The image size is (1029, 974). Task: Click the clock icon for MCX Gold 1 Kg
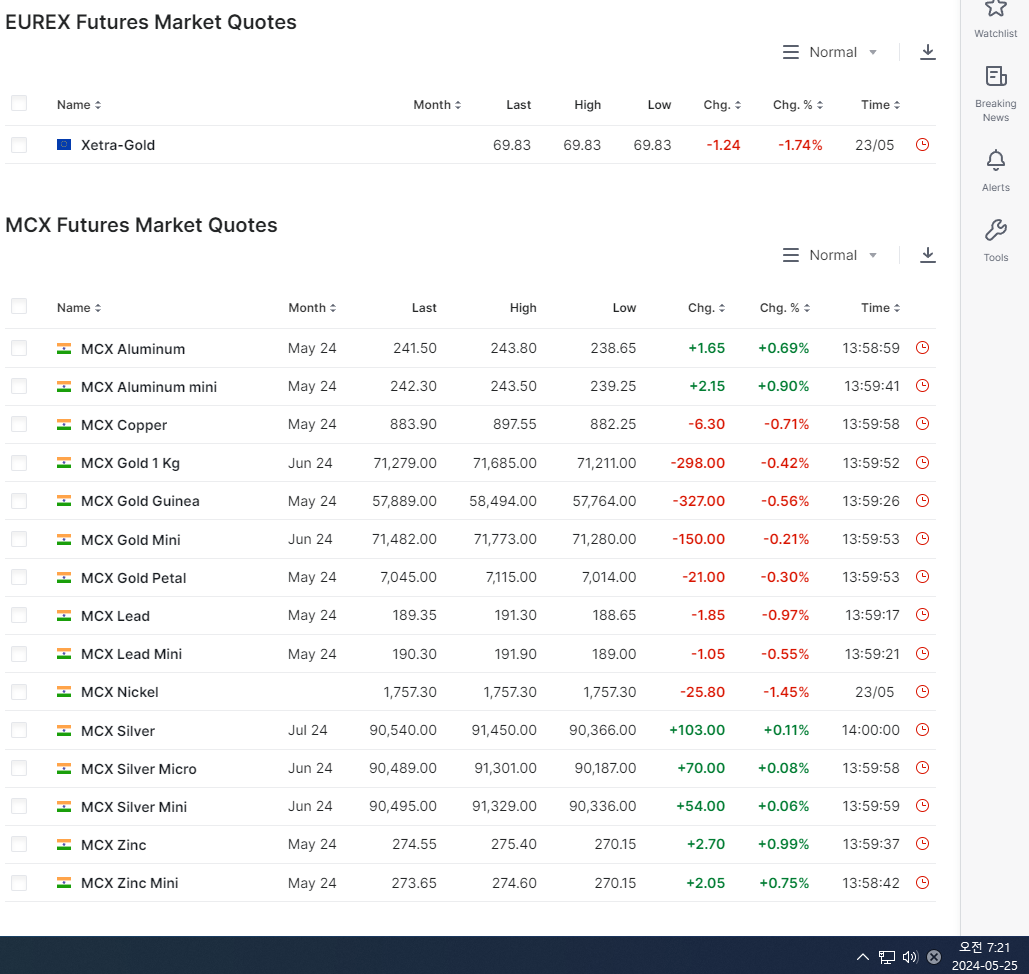click(x=922, y=463)
